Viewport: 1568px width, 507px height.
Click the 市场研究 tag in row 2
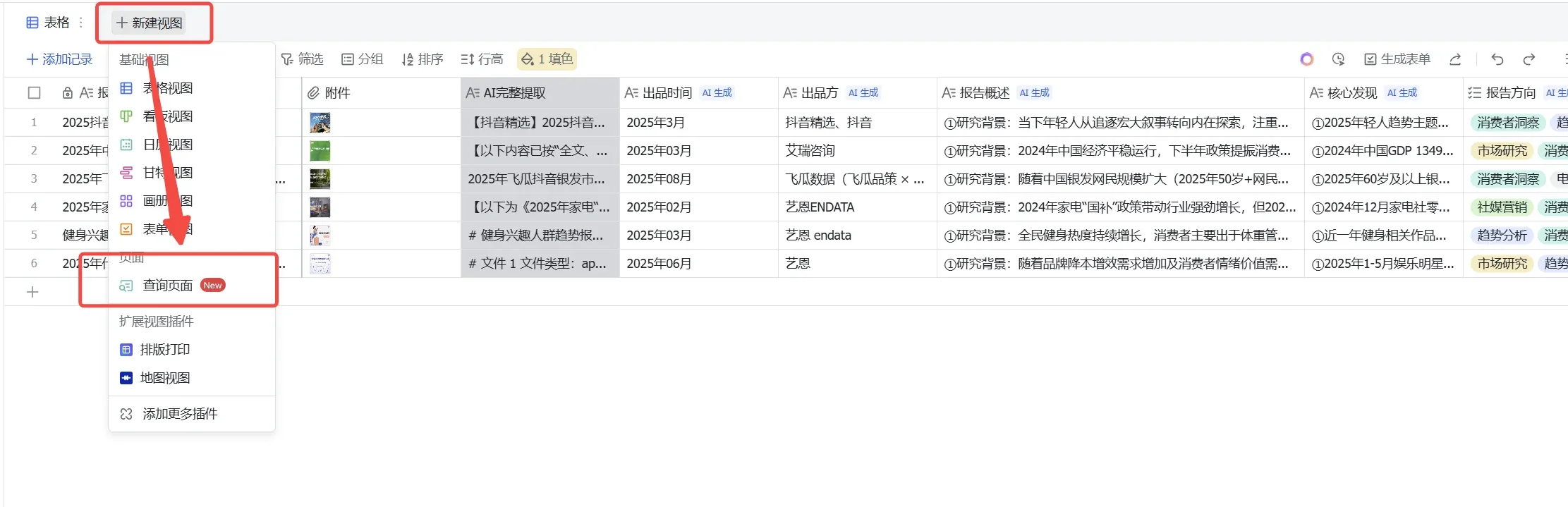[1502, 151]
